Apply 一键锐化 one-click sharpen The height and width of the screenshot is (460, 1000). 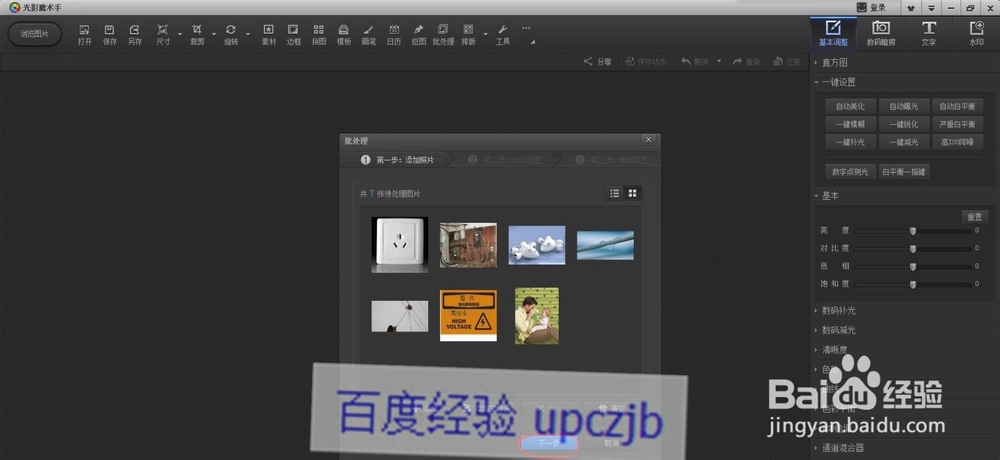[x=904, y=124]
